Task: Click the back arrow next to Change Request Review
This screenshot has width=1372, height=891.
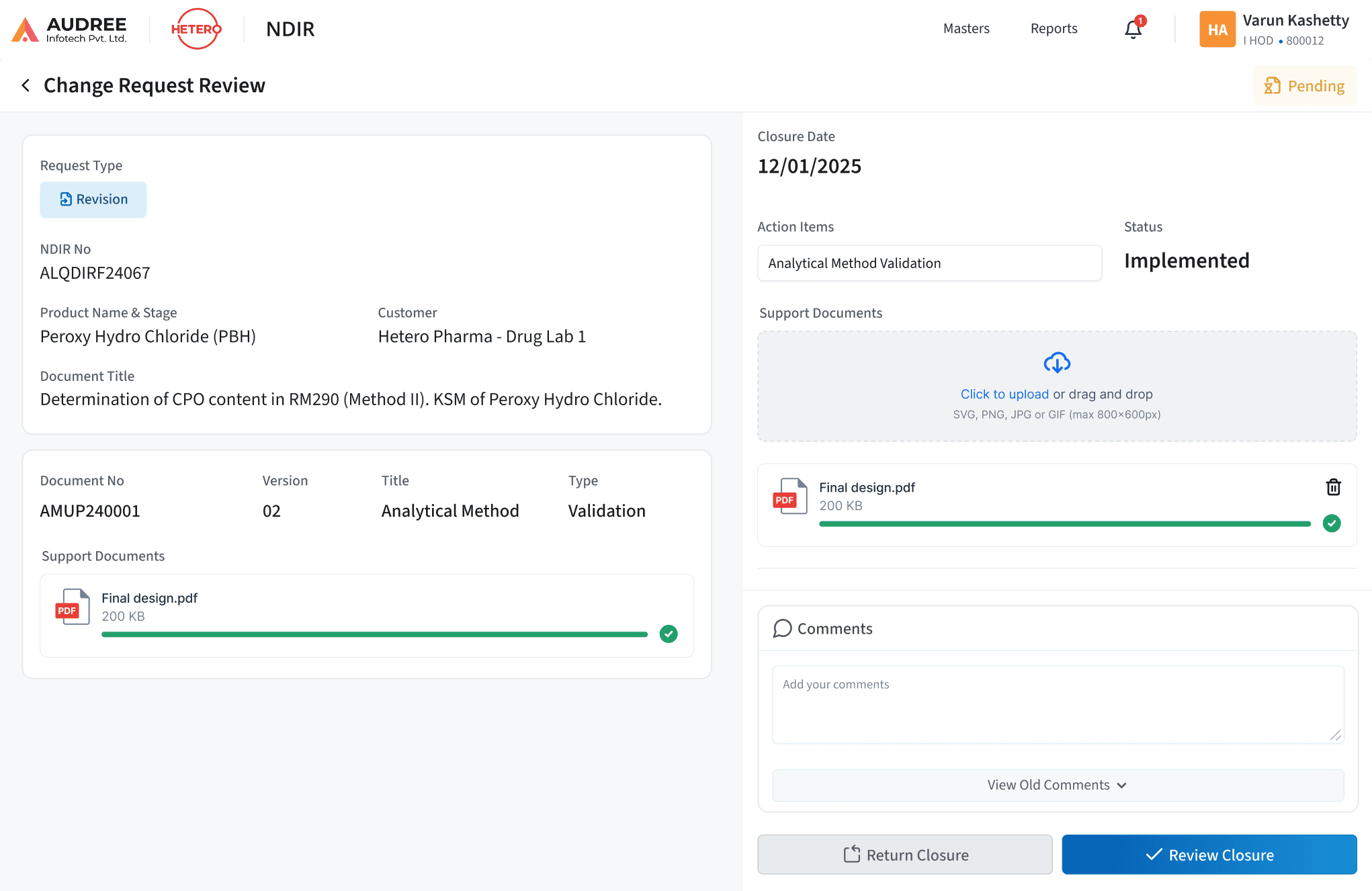Action: pyautogui.click(x=25, y=85)
